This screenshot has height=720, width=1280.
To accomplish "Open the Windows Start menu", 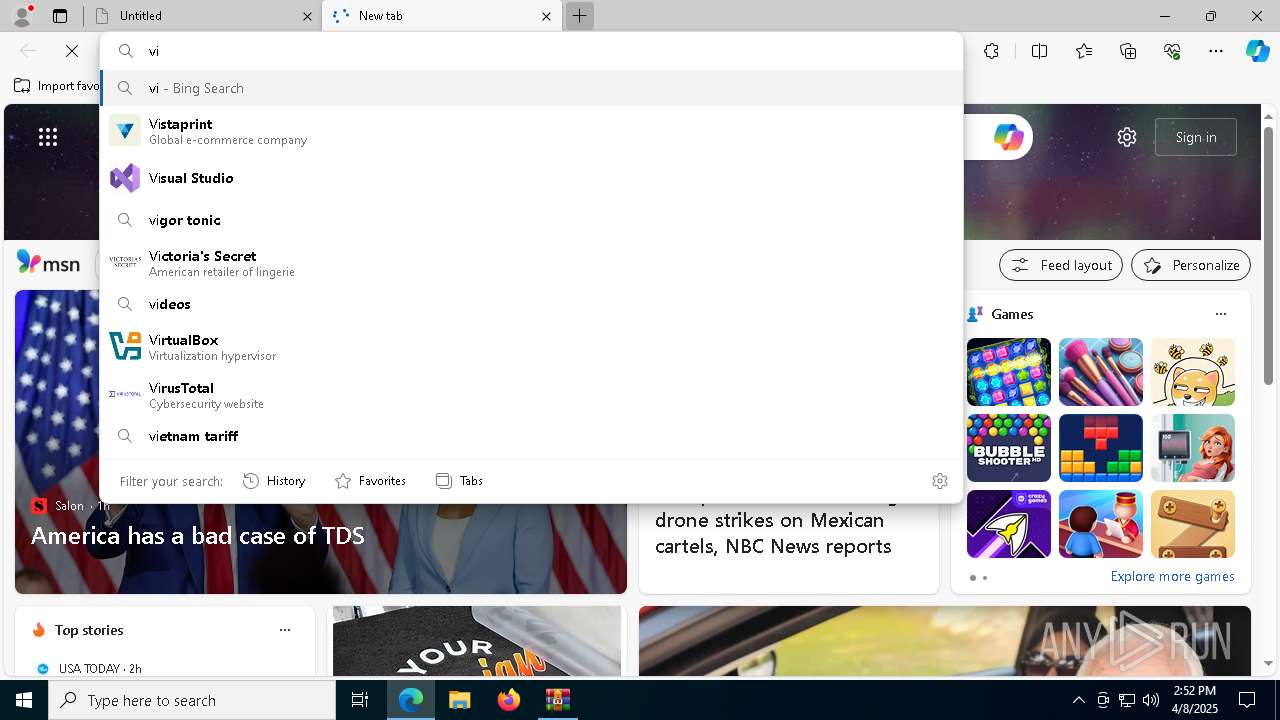I will coord(24,700).
